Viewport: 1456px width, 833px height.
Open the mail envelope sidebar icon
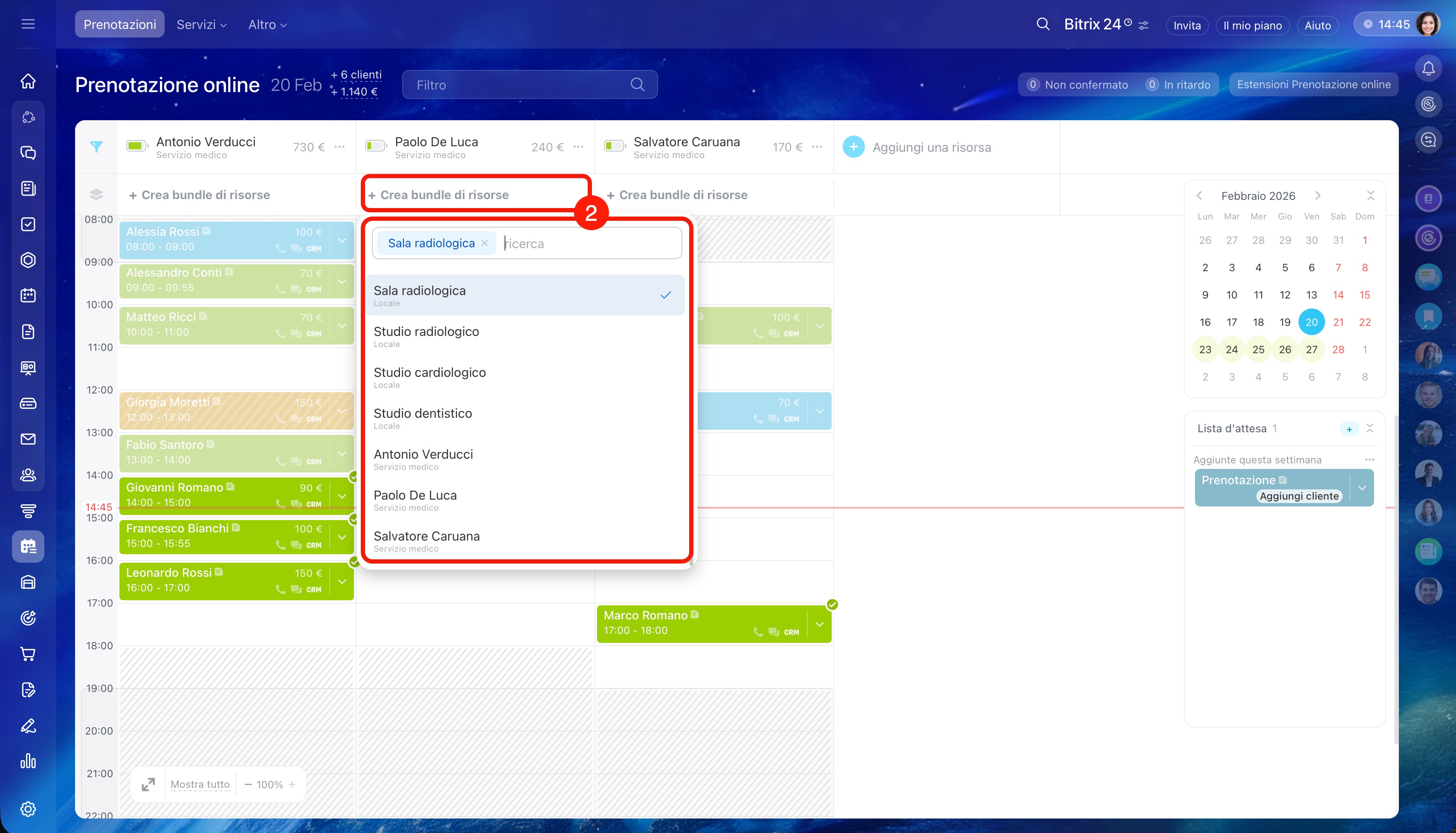click(x=28, y=439)
